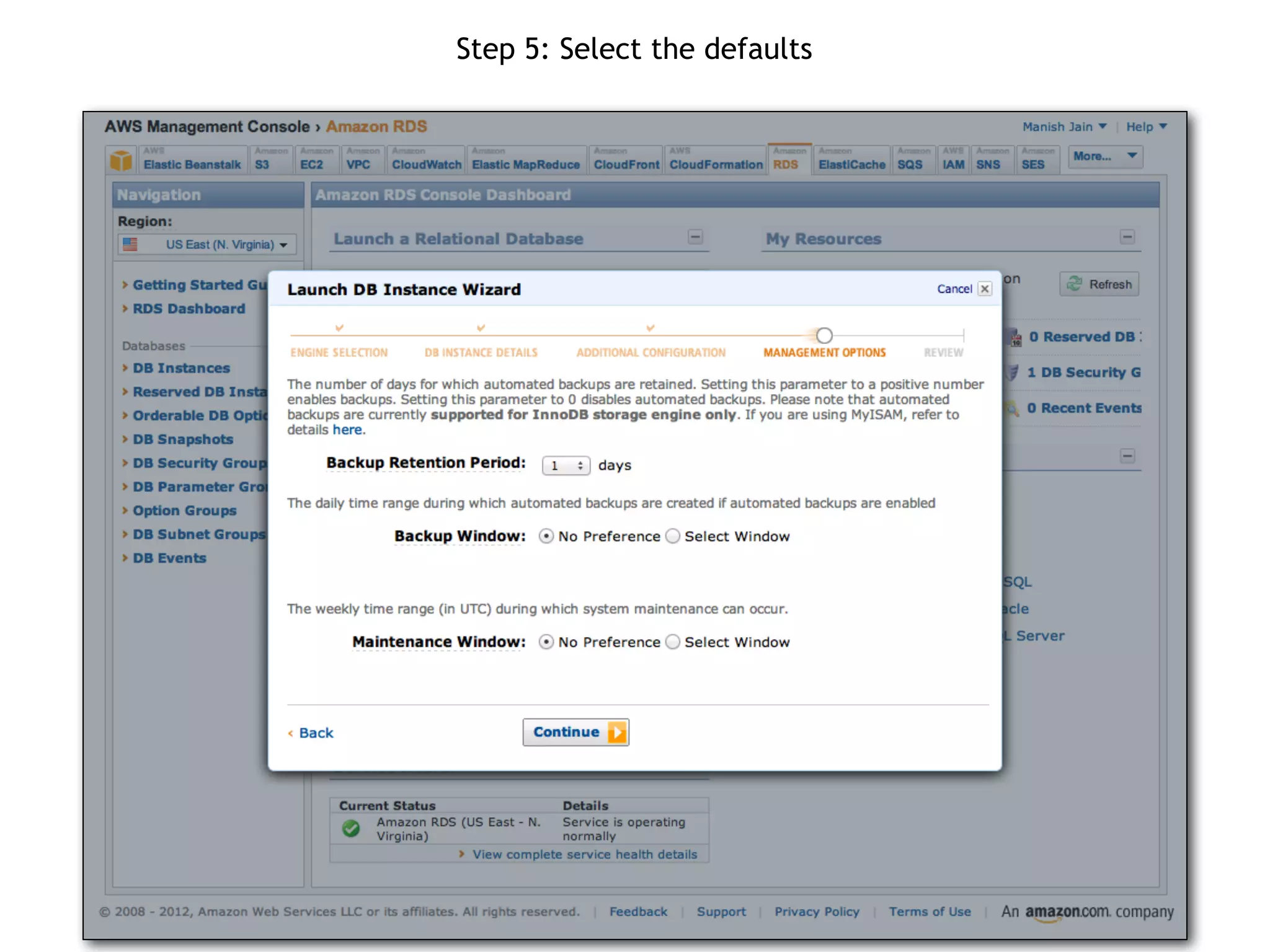Switch to VPC service tab
This screenshot has width=1270, height=952.
click(363, 160)
